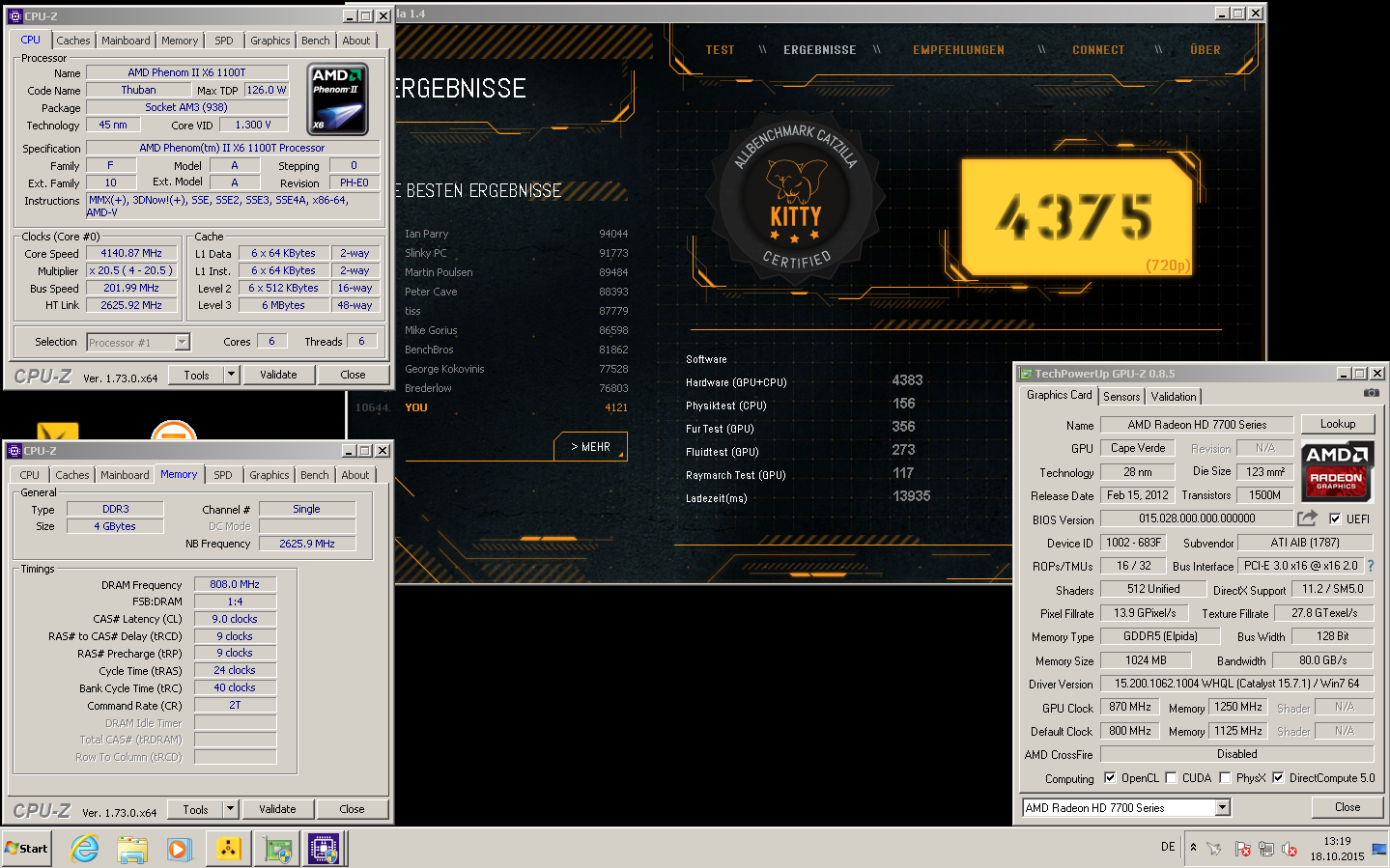Click the Start button
The width and height of the screenshot is (1390, 868).
[x=27, y=849]
